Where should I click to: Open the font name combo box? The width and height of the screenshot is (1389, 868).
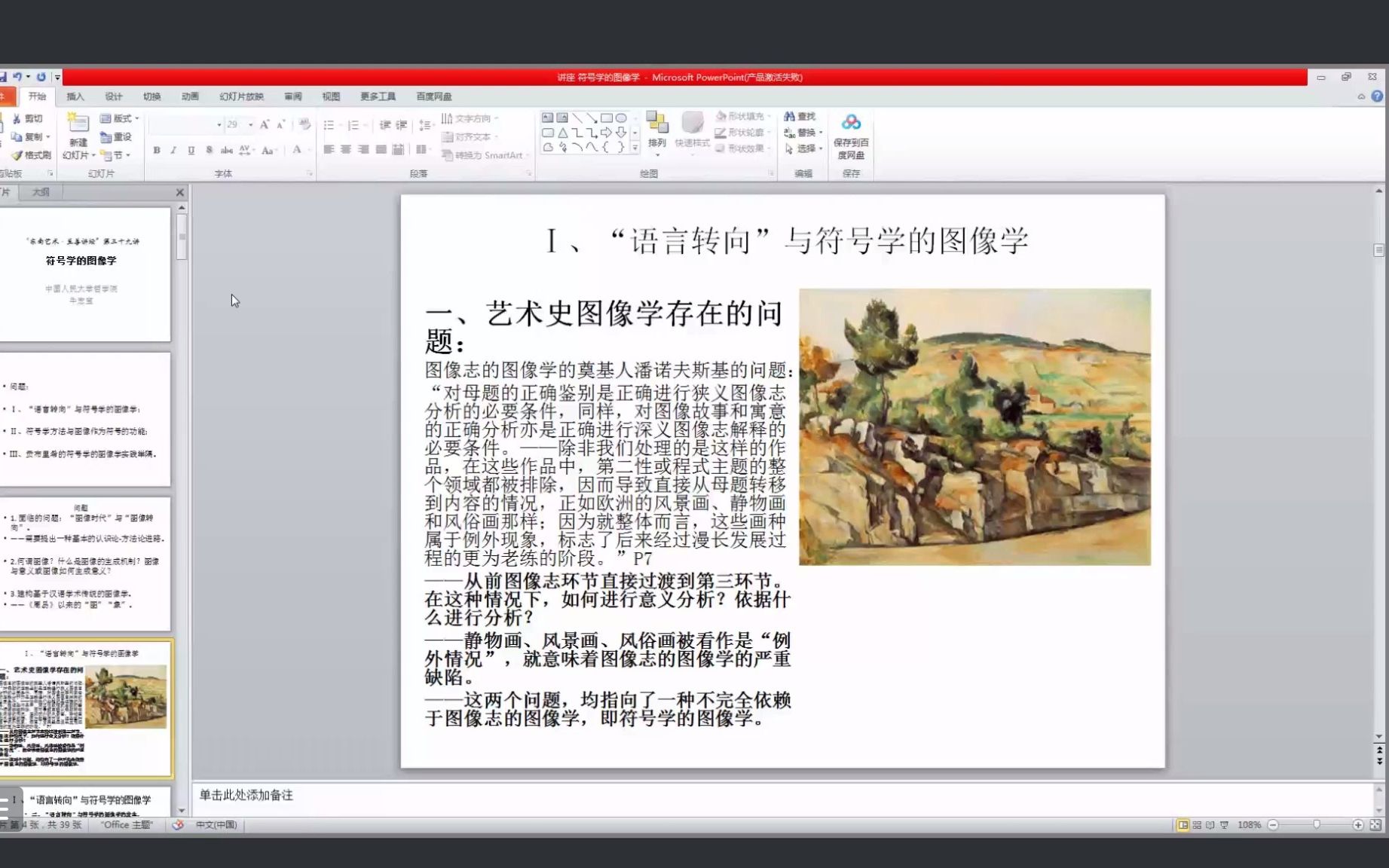tap(186, 124)
